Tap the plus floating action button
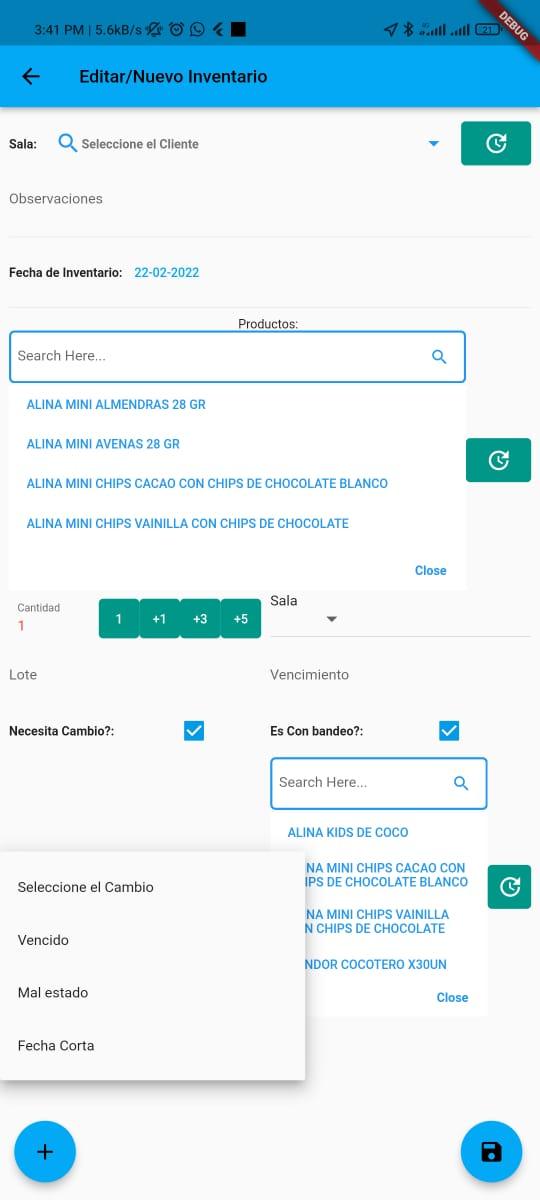This screenshot has height=1200, width=540. coord(45,1152)
